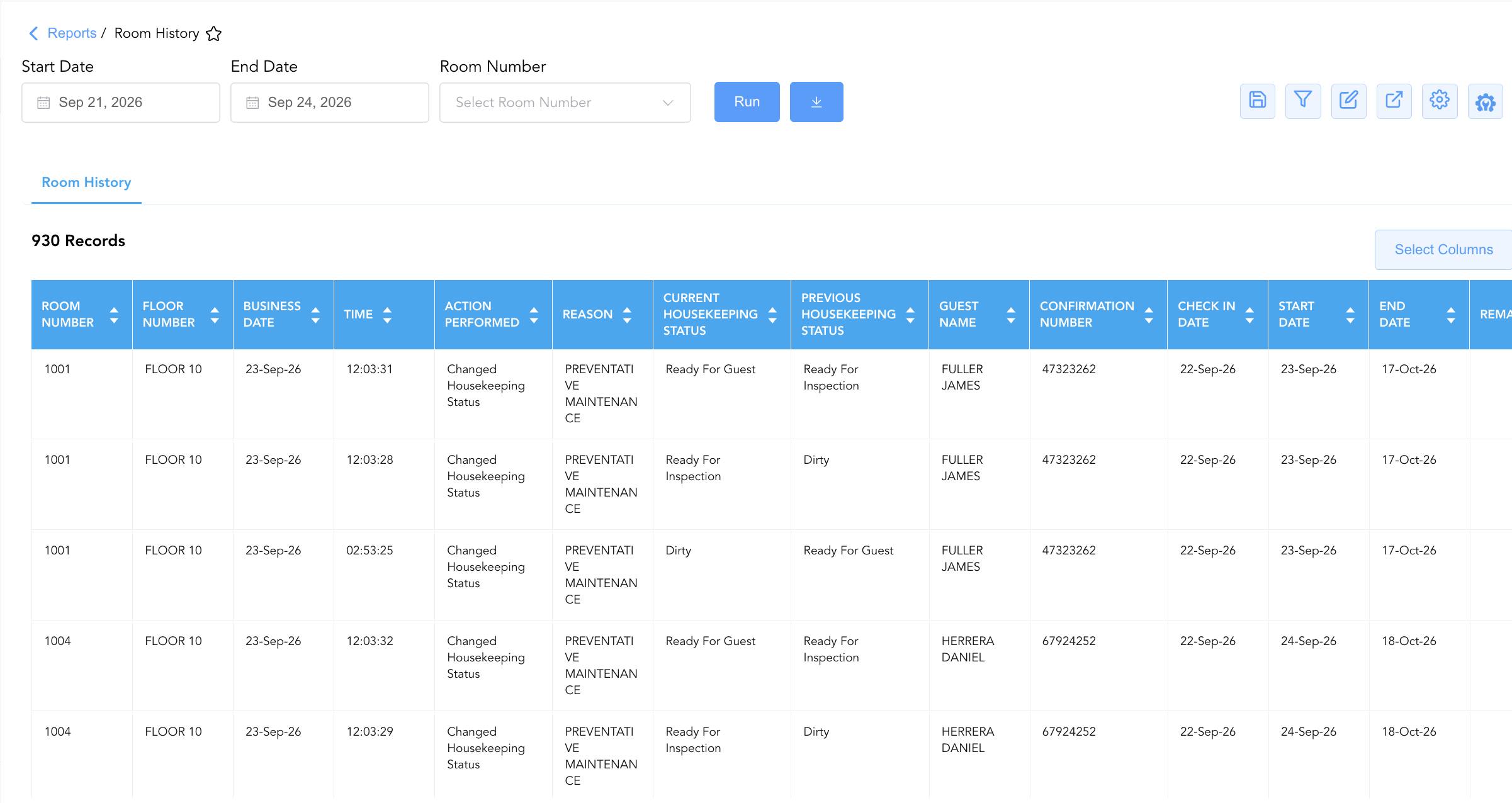
Task: Sort by End Date column arrows
Action: [1451, 315]
